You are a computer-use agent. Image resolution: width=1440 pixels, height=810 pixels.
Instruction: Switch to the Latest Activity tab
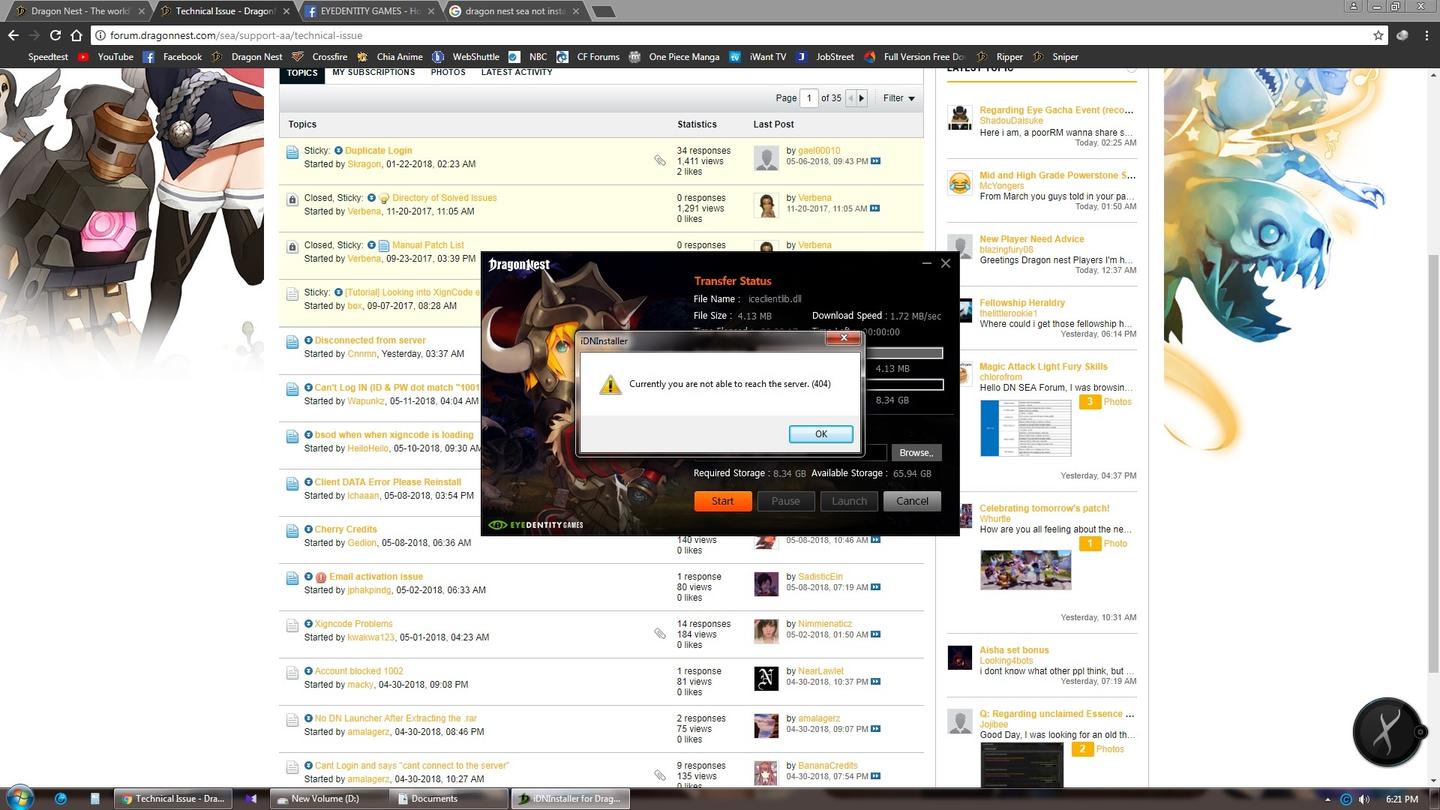pos(517,73)
